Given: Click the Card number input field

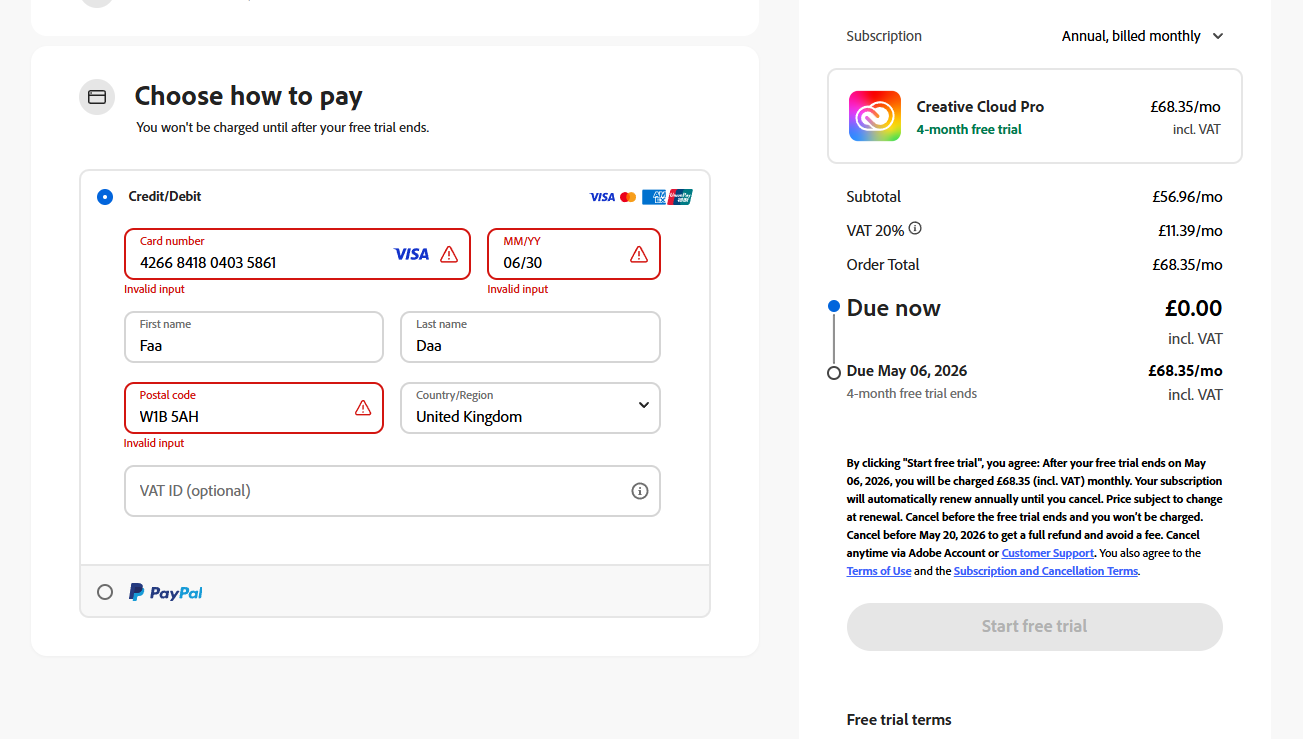Looking at the screenshot, I should click(260, 263).
